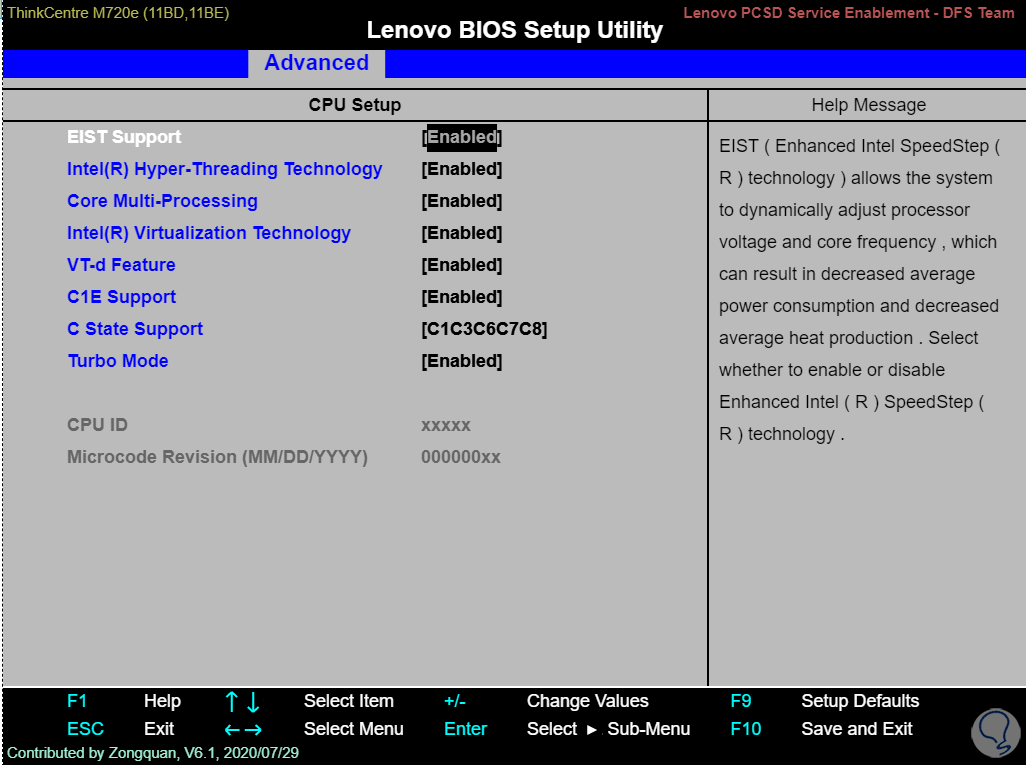Click the Help Message panel header
Image resolution: width=1026 pixels, height=765 pixels.
pyautogui.click(x=868, y=105)
